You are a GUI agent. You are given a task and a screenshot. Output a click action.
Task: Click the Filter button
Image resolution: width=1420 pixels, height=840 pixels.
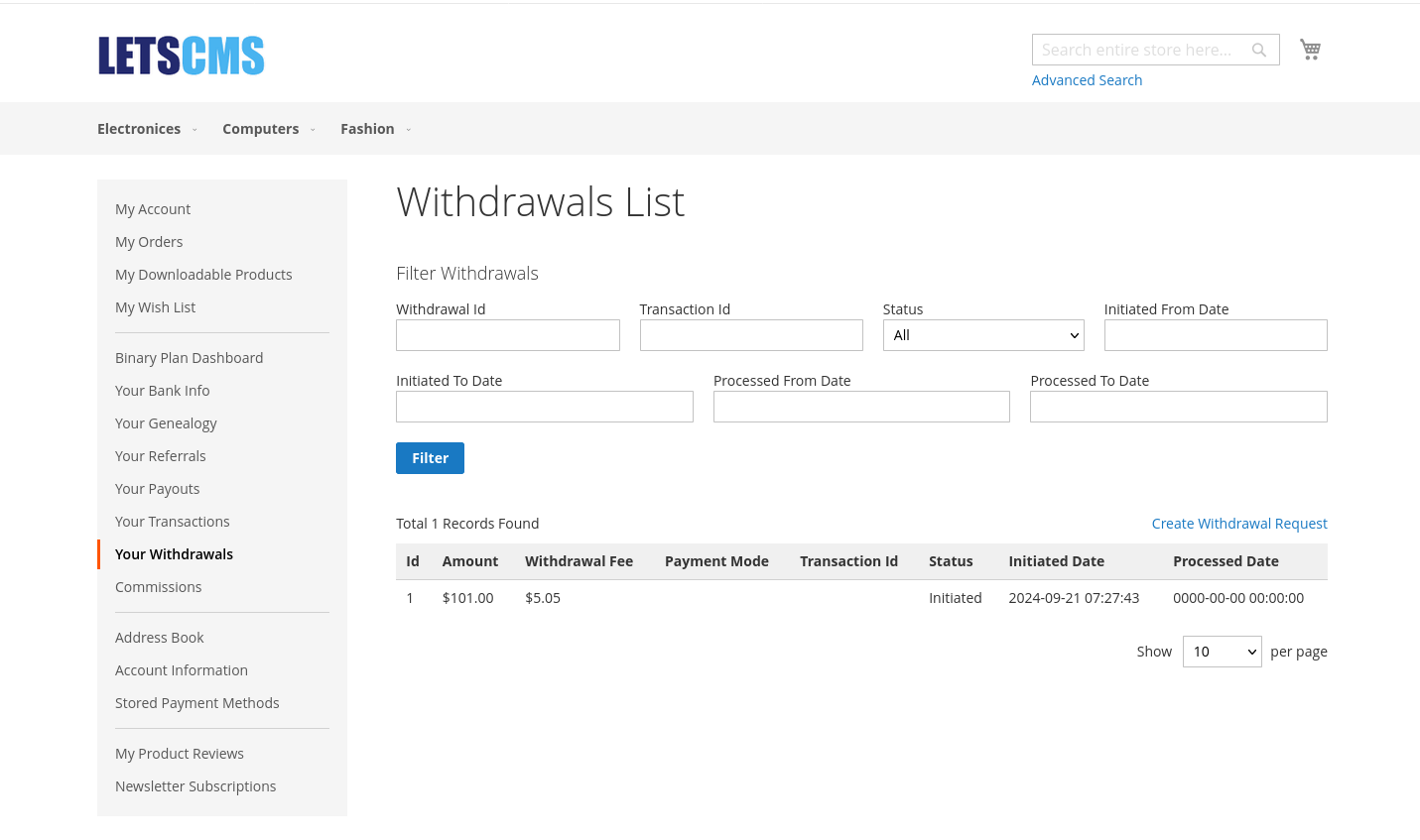pos(430,457)
